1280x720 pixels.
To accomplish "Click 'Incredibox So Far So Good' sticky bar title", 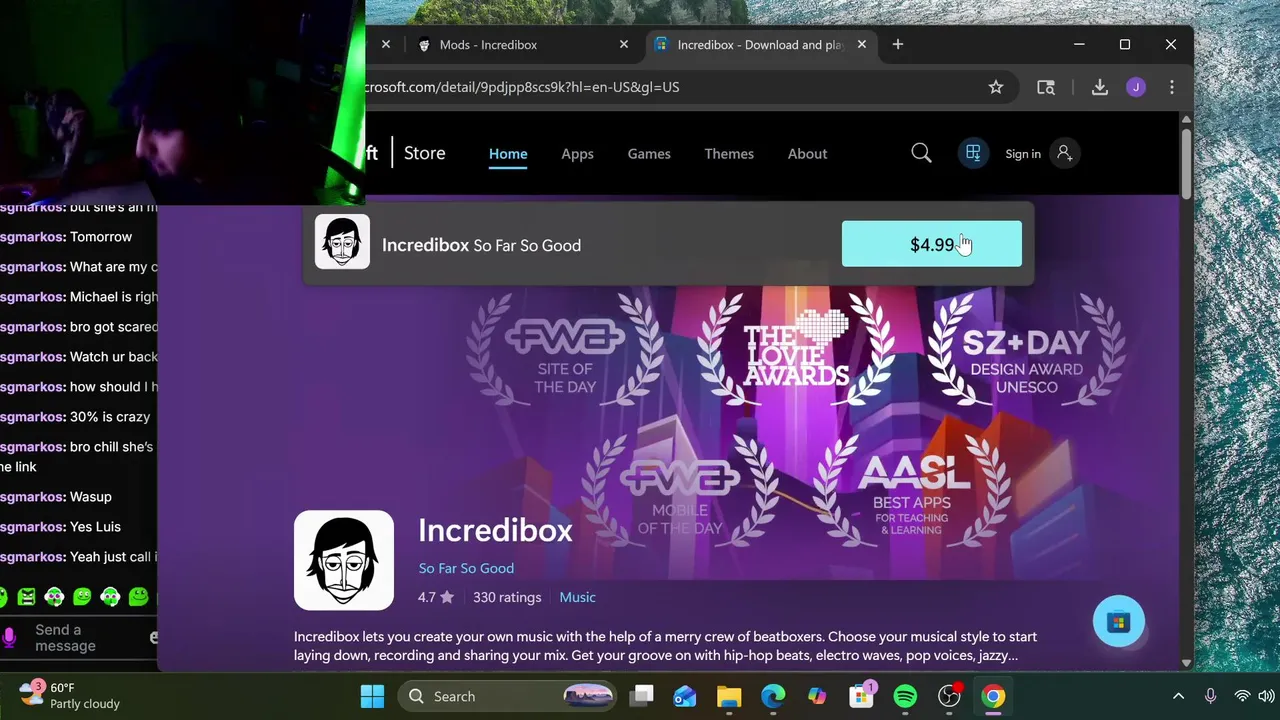I will click(x=481, y=245).
